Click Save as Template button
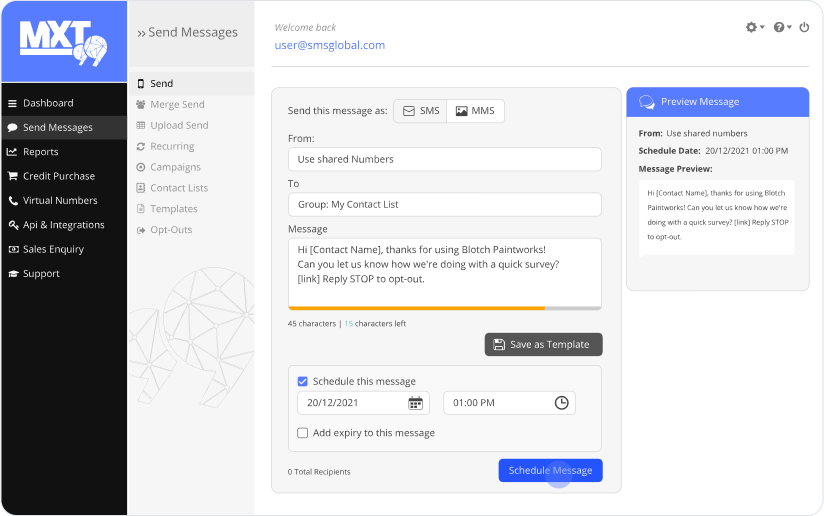Screen dimensions: 824x516 tap(543, 344)
